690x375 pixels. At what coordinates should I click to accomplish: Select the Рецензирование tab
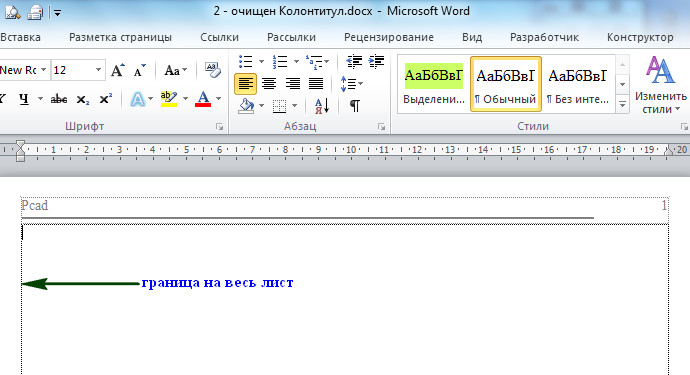click(389, 37)
